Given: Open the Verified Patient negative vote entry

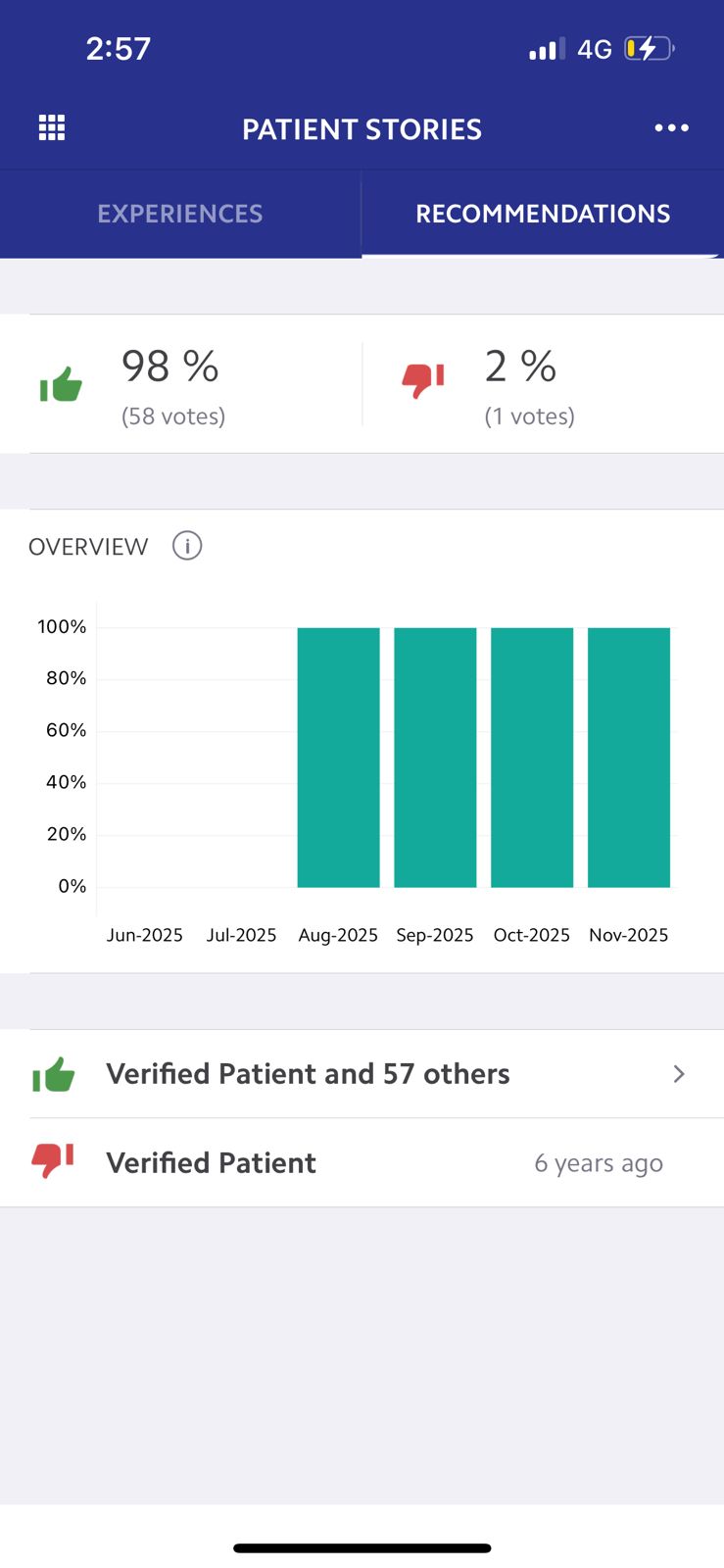Looking at the screenshot, I should [212, 1163].
